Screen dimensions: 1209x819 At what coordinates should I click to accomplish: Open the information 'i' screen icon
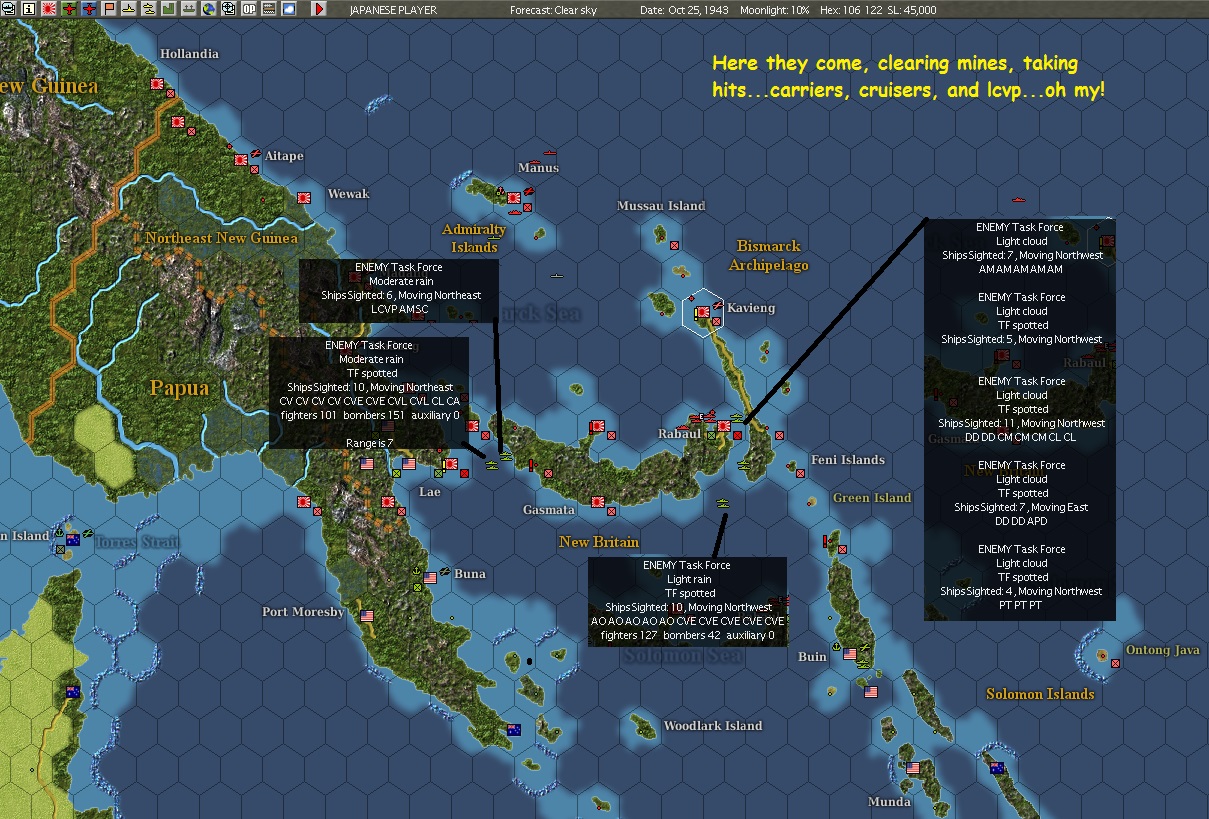pos(28,8)
